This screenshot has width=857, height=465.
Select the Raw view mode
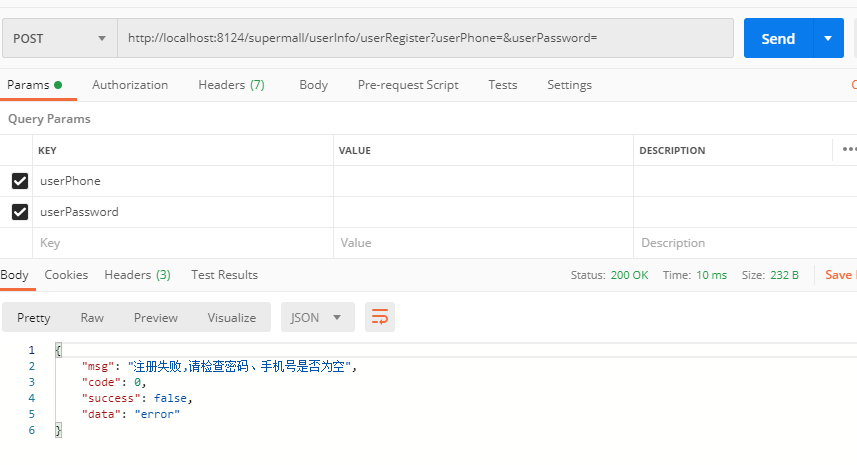(x=92, y=317)
